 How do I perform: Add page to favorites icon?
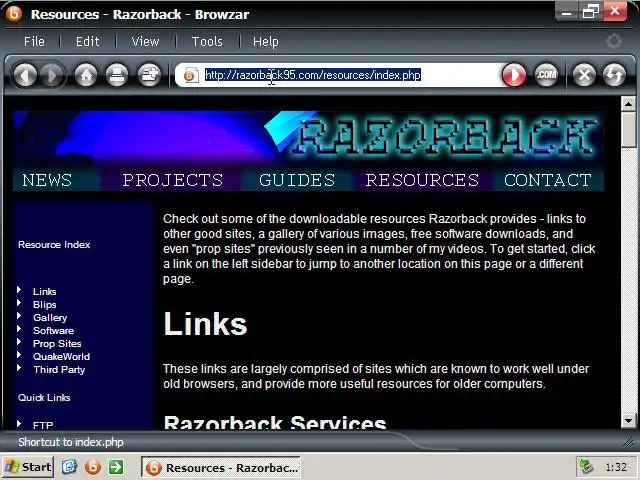(149, 75)
